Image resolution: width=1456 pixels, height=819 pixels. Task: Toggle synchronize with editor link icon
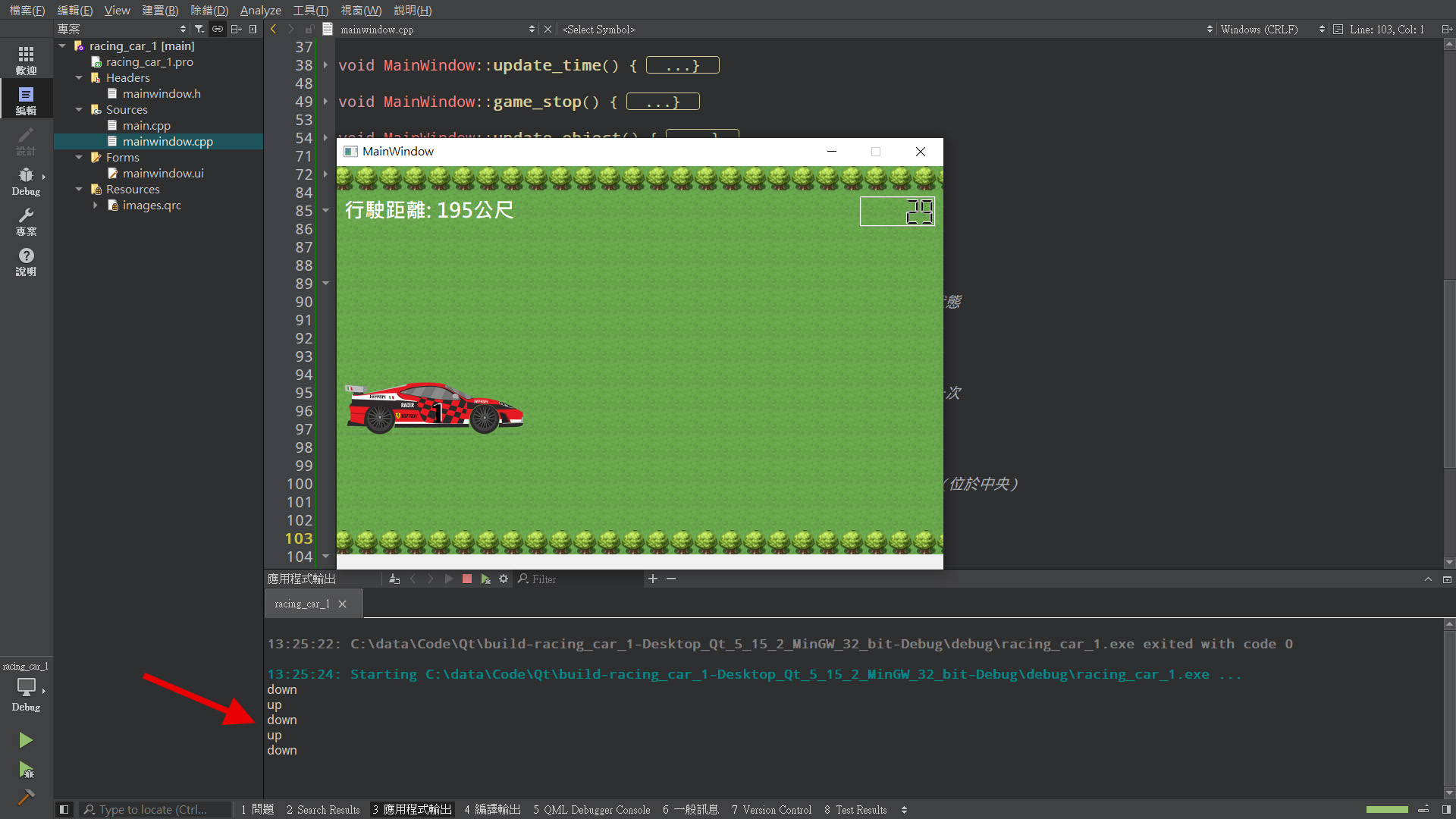pos(218,29)
